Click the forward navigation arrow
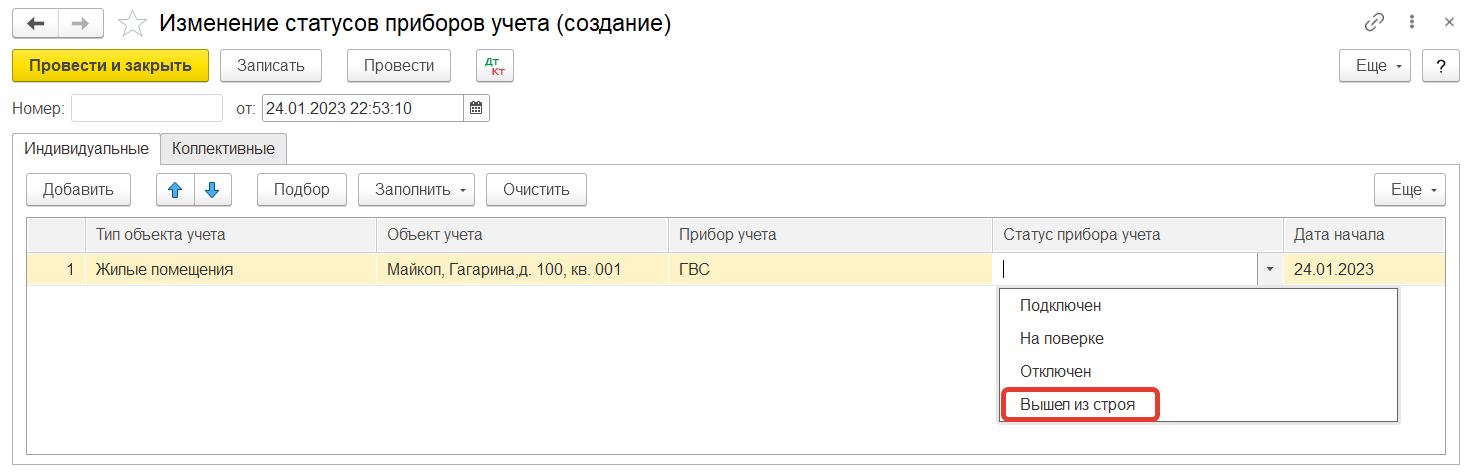Screen dimensions: 1480x475 (81, 23)
